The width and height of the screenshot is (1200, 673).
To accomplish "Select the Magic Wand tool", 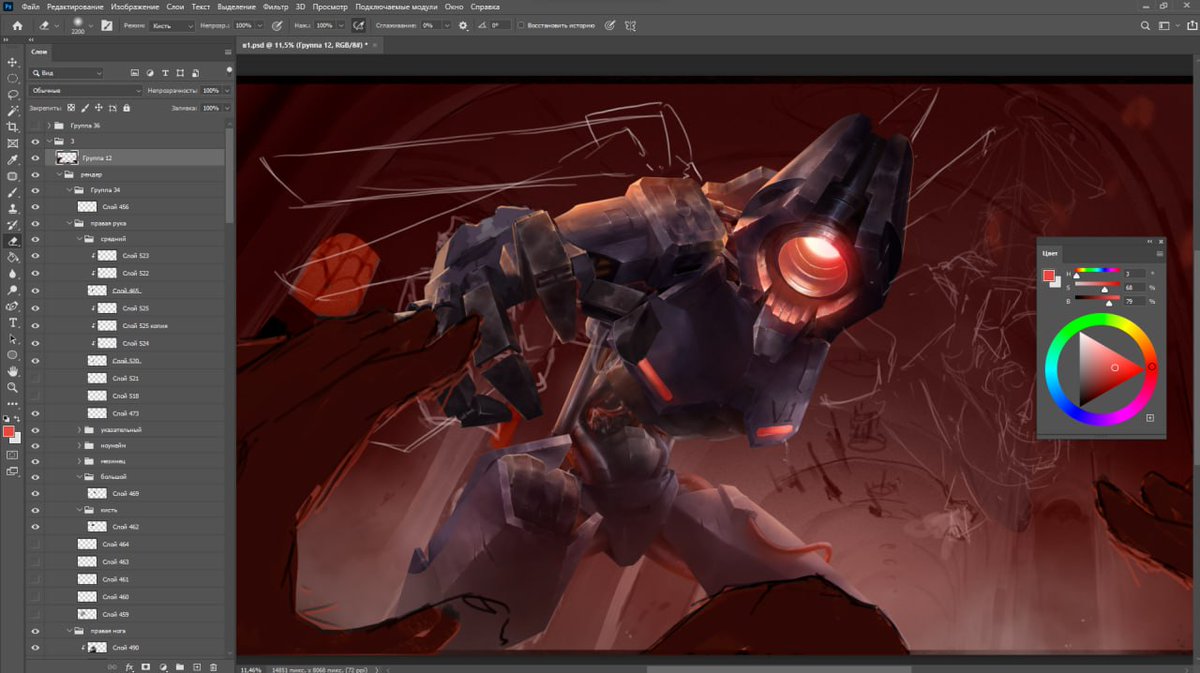I will tap(12, 111).
